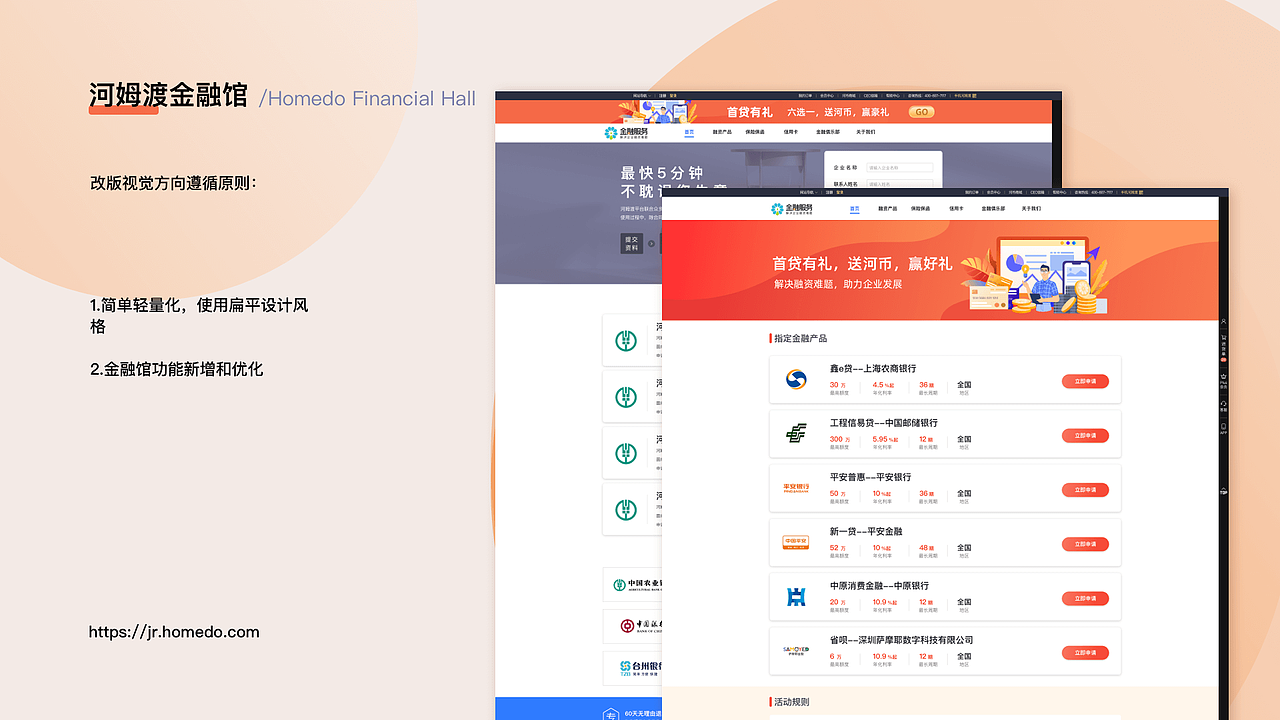
Task: Open the 关于我们 menu item
Action: [1032, 209]
